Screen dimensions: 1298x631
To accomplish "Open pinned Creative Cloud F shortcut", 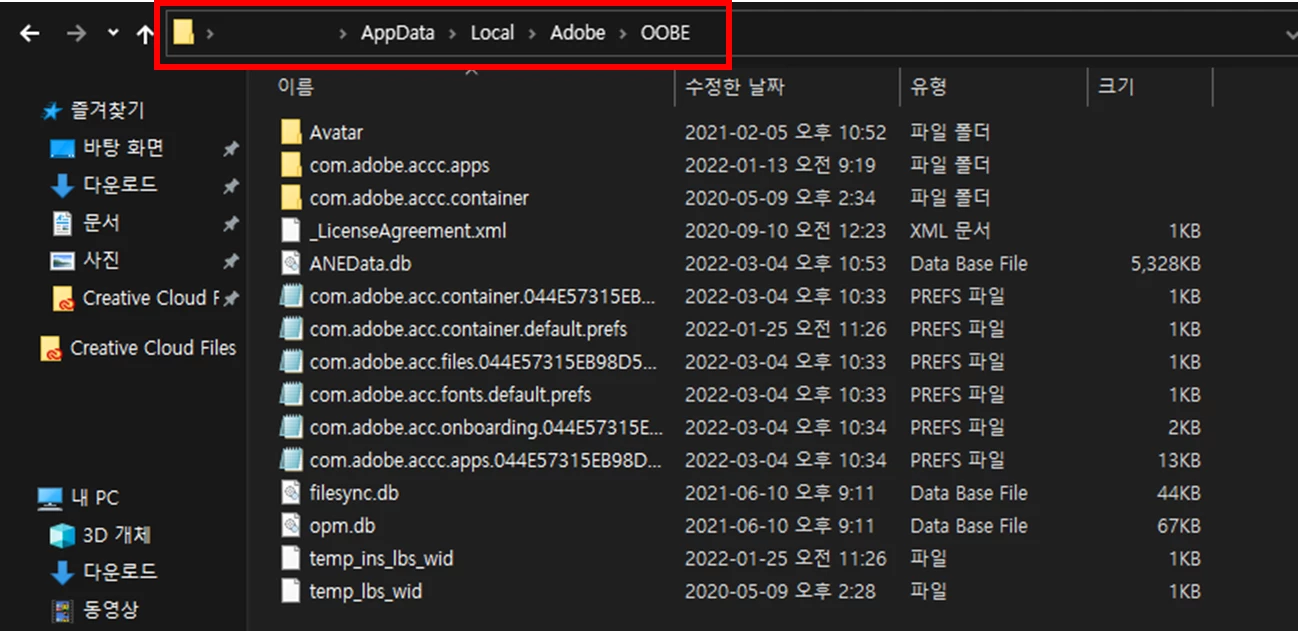I will [x=151, y=298].
